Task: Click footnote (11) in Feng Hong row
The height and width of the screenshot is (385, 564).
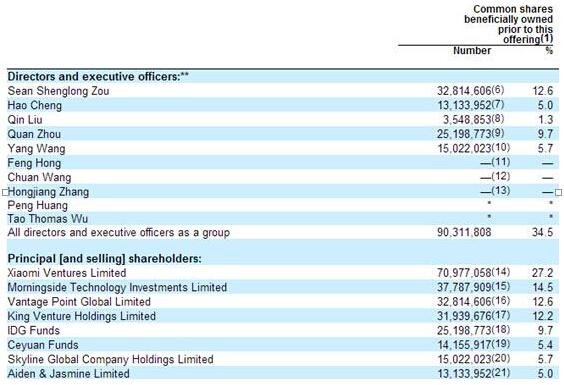Action: pyautogui.click(x=501, y=162)
